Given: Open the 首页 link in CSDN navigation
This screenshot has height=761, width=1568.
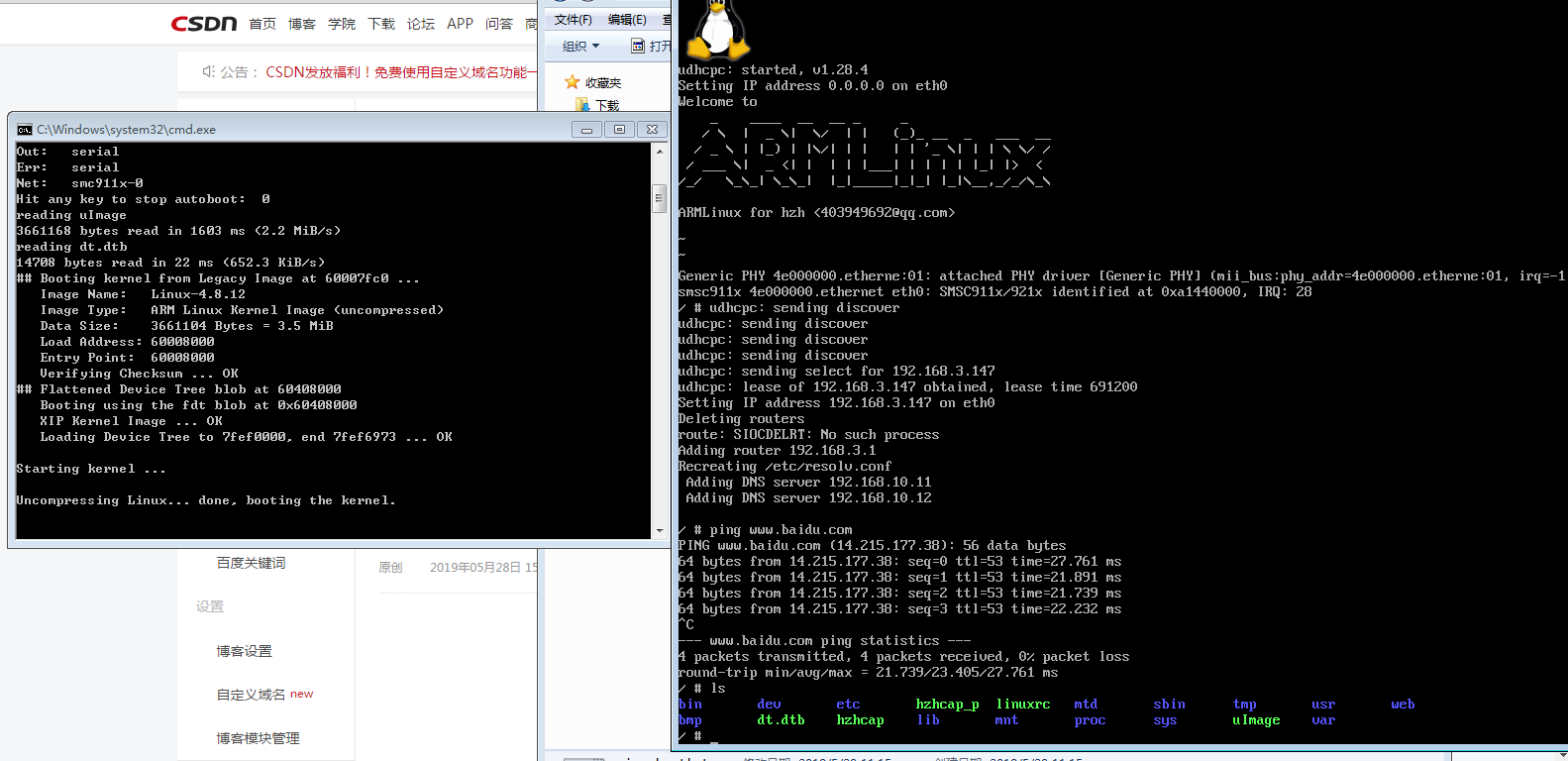Looking at the screenshot, I should (262, 24).
